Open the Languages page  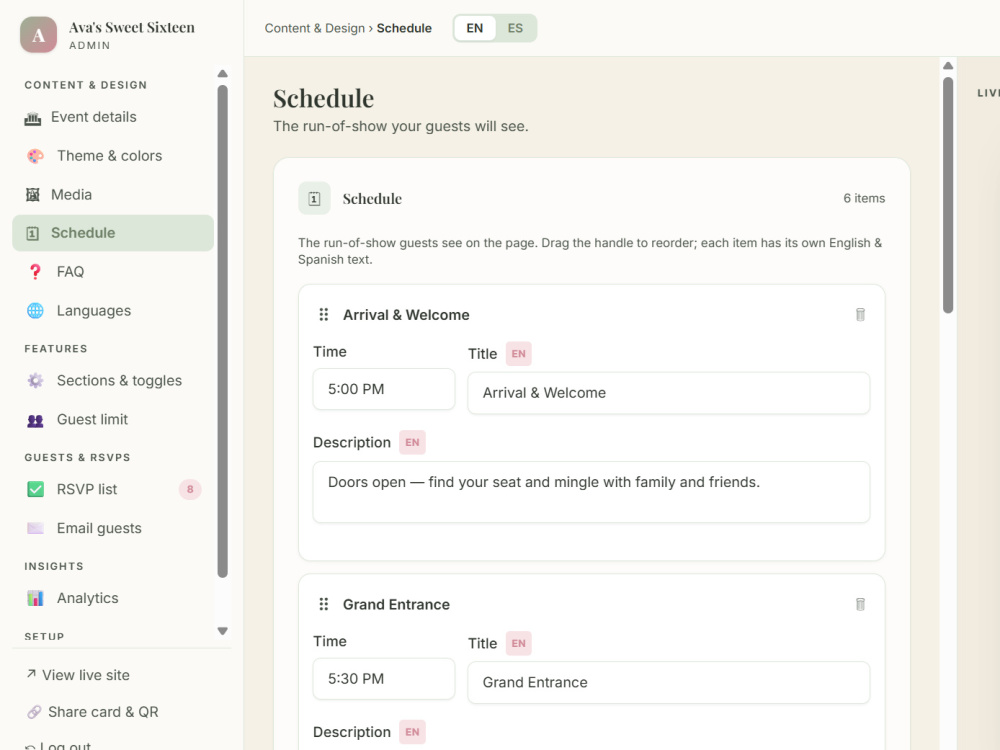[113, 311]
